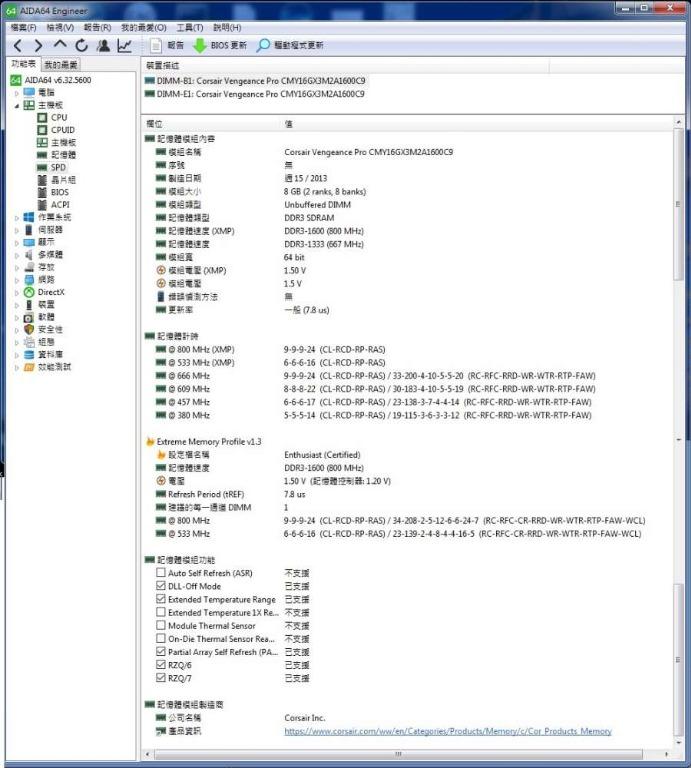The width and height of the screenshot is (691, 768).
Task: Expand the computer node at top of tree
Action: point(17,93)
